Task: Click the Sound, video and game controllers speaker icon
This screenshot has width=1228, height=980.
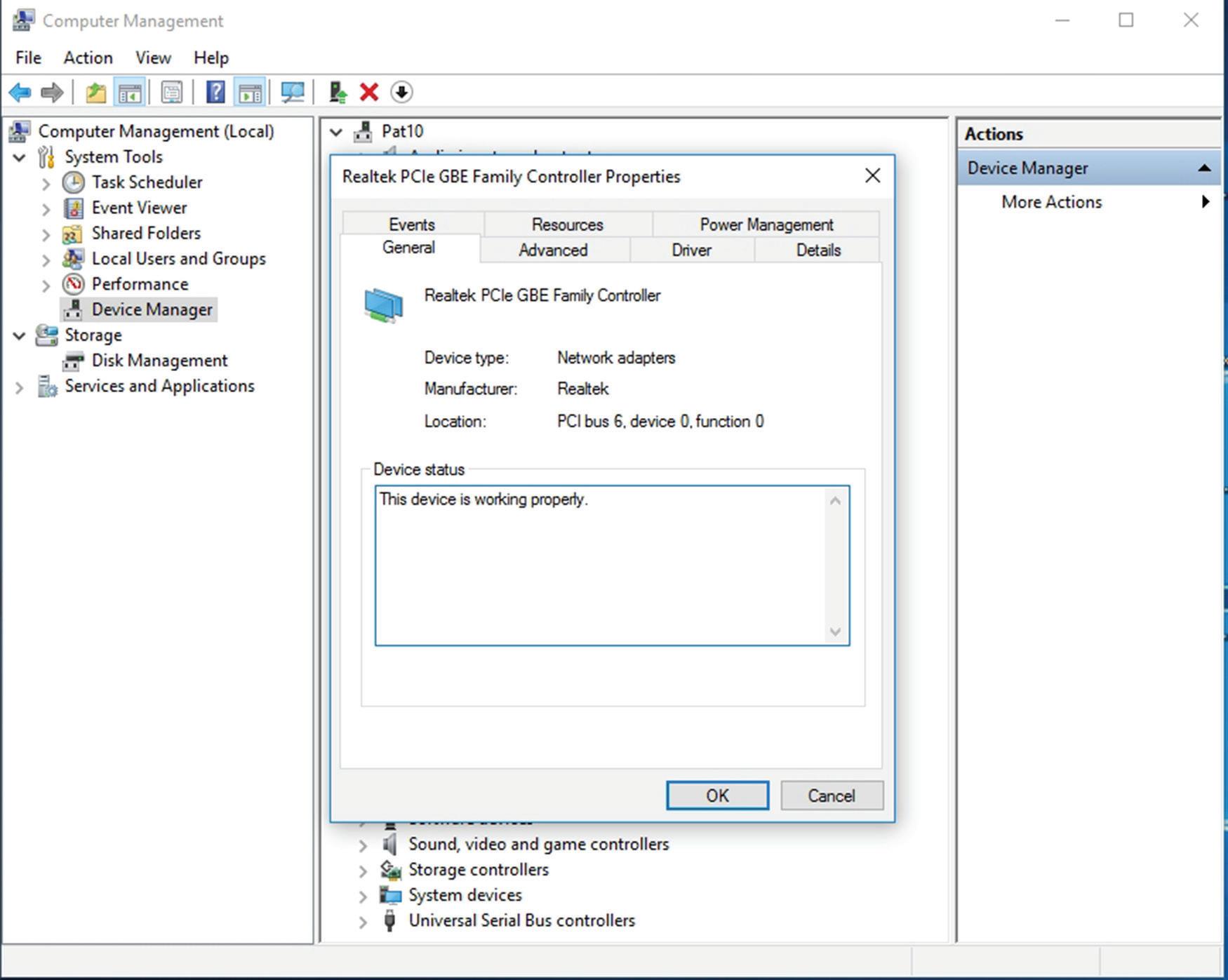Action: click(389, 844)
